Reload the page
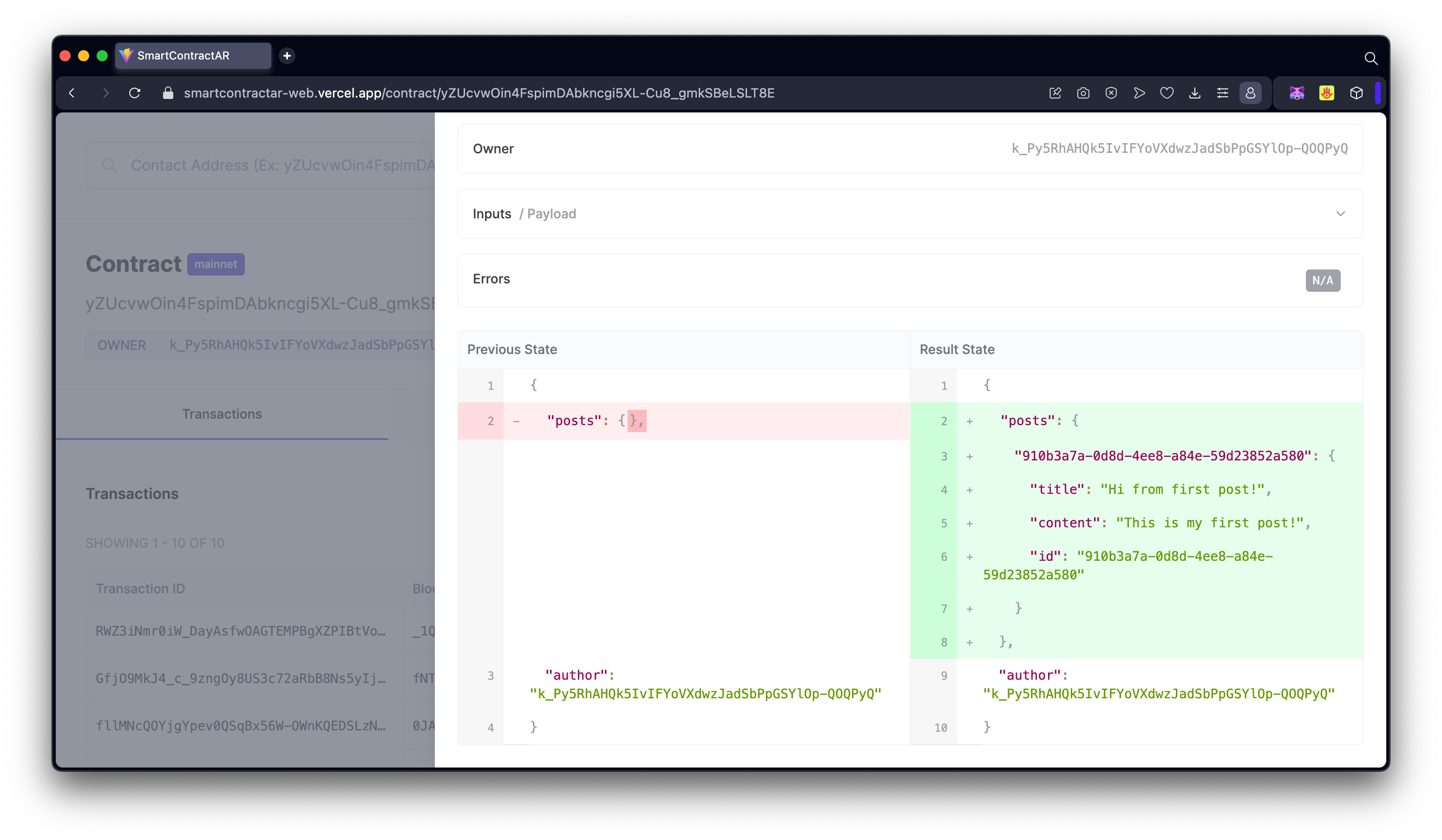The height and width of the screenshot is (840, 1442). pyautogui.click(x=134, y=93)
